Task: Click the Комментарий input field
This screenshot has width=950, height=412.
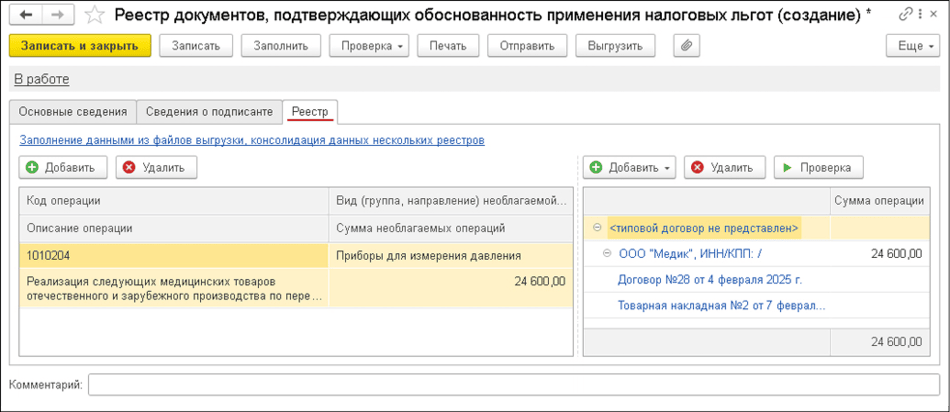Action: (x=512, y=385)
